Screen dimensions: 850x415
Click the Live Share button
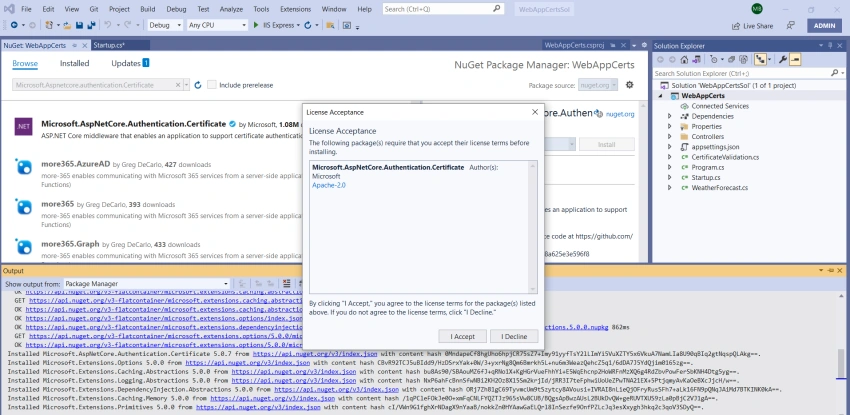[752, 26]
